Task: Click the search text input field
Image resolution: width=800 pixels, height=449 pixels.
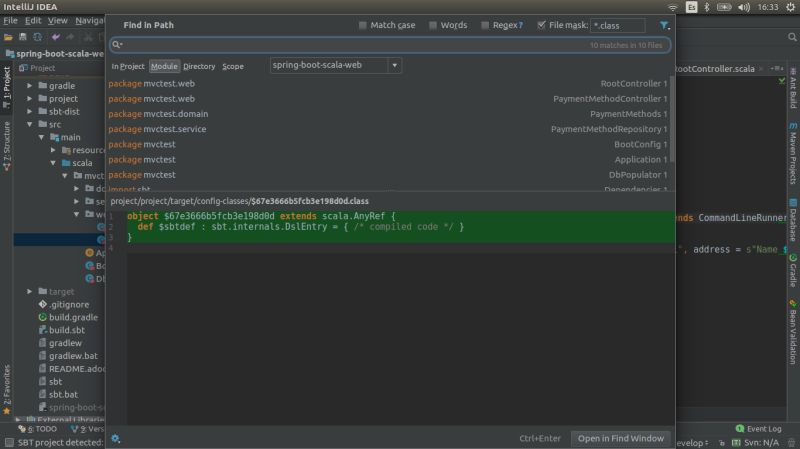Action: pyautogui.click(x=390, y=45)
